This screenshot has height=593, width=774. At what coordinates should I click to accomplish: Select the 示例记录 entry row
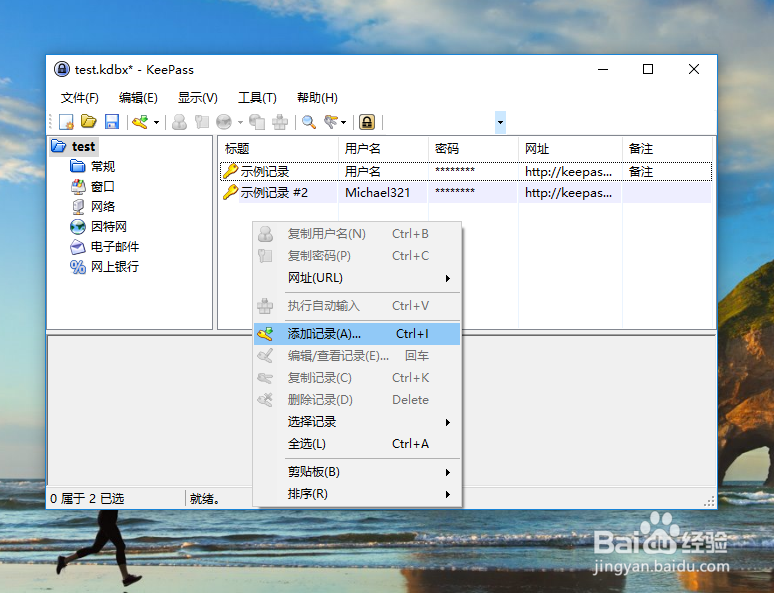click(465, 171)
